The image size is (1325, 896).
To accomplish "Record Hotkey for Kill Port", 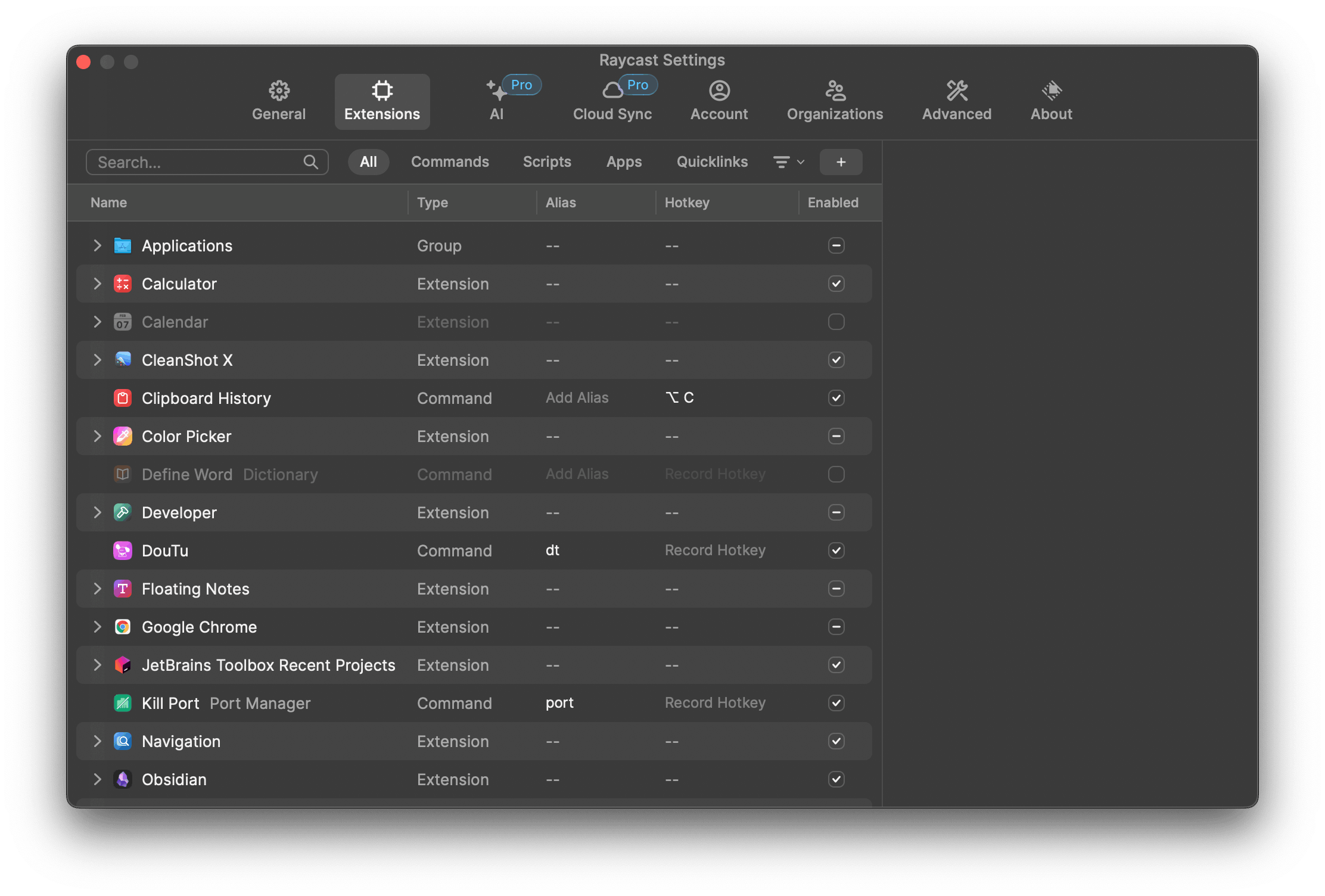I will 715,703.
